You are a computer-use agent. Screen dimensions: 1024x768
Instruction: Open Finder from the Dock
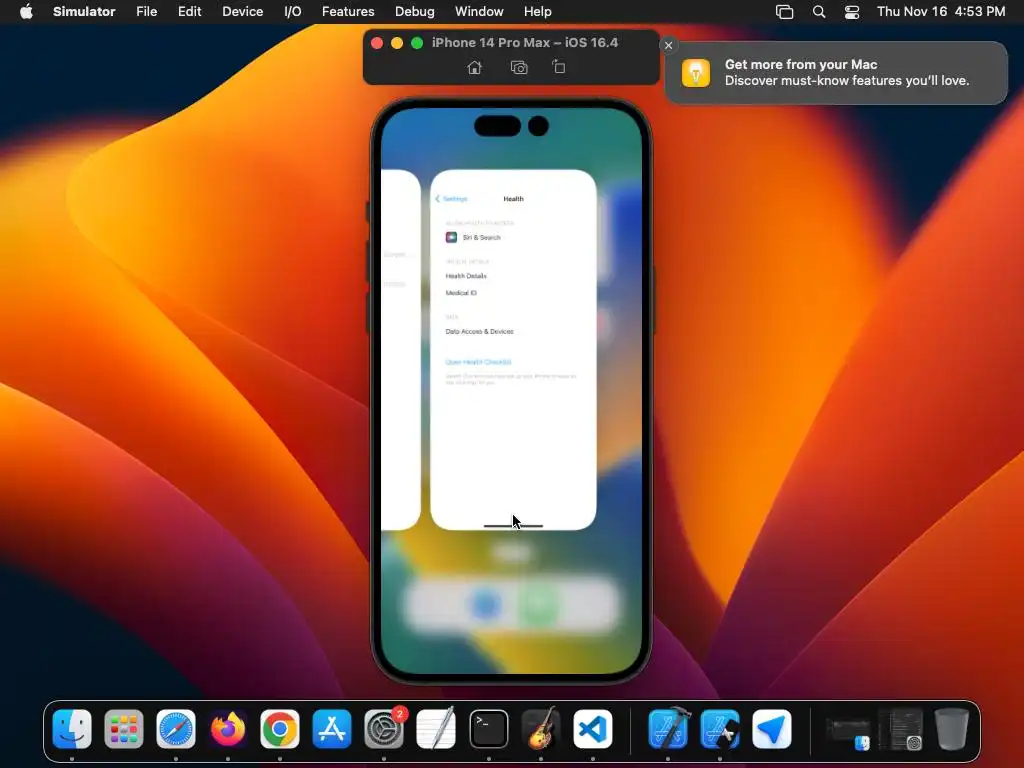tap(72, 729)
